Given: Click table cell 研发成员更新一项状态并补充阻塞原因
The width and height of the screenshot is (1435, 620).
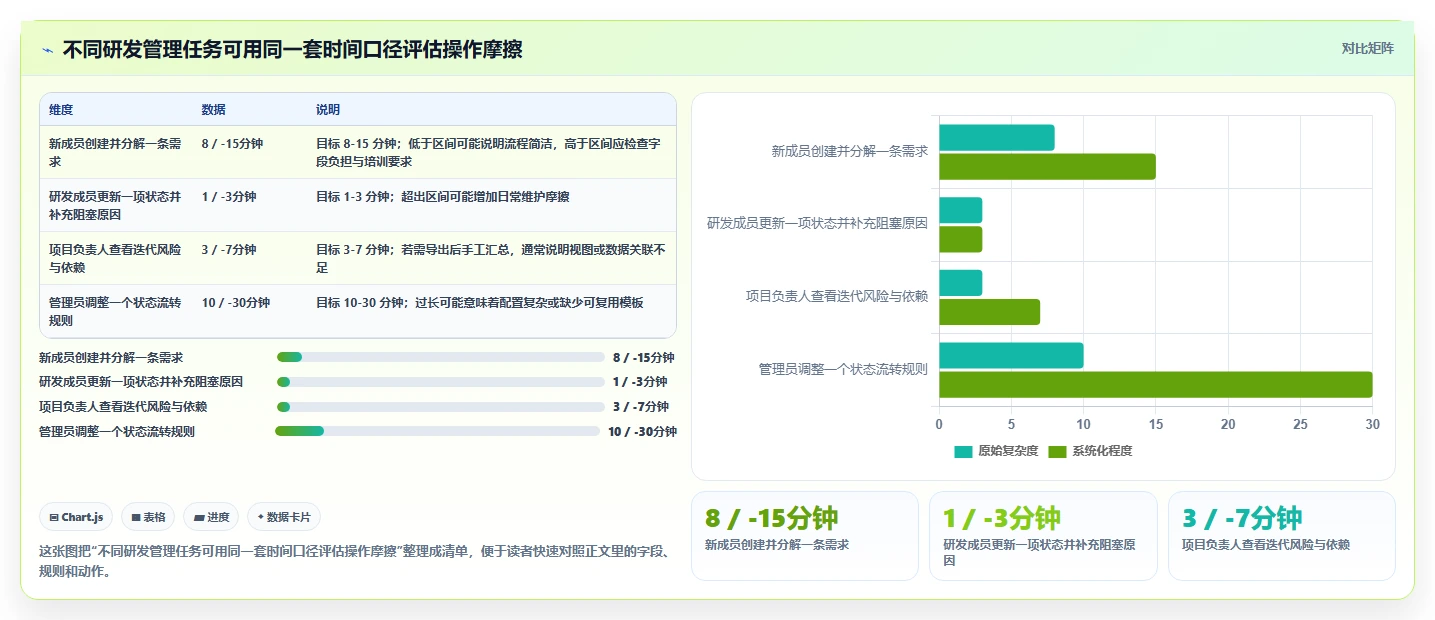Looking at the screenshot, I should point(115,205).
